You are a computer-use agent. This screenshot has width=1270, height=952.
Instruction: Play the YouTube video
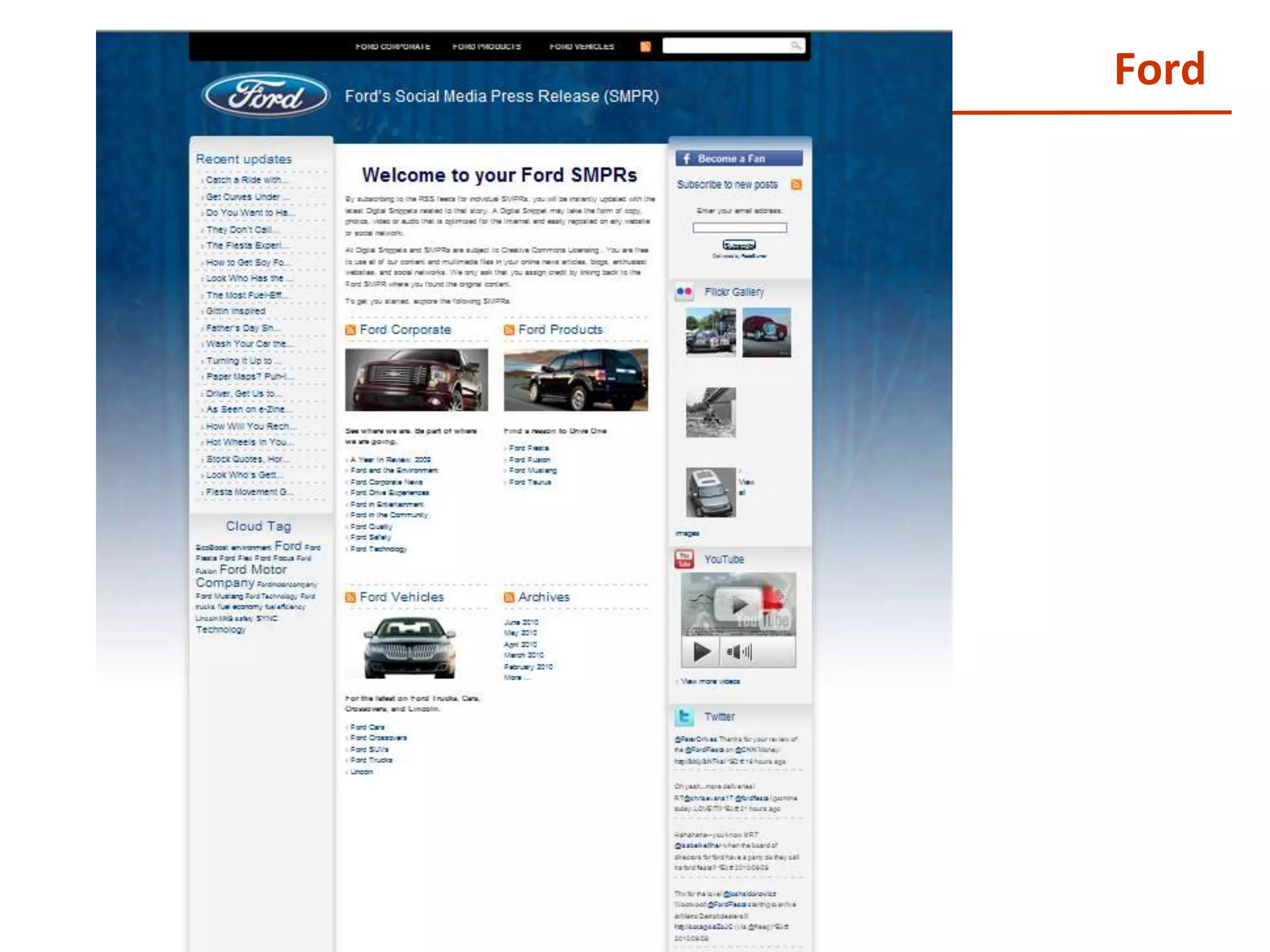pos(701,651)
